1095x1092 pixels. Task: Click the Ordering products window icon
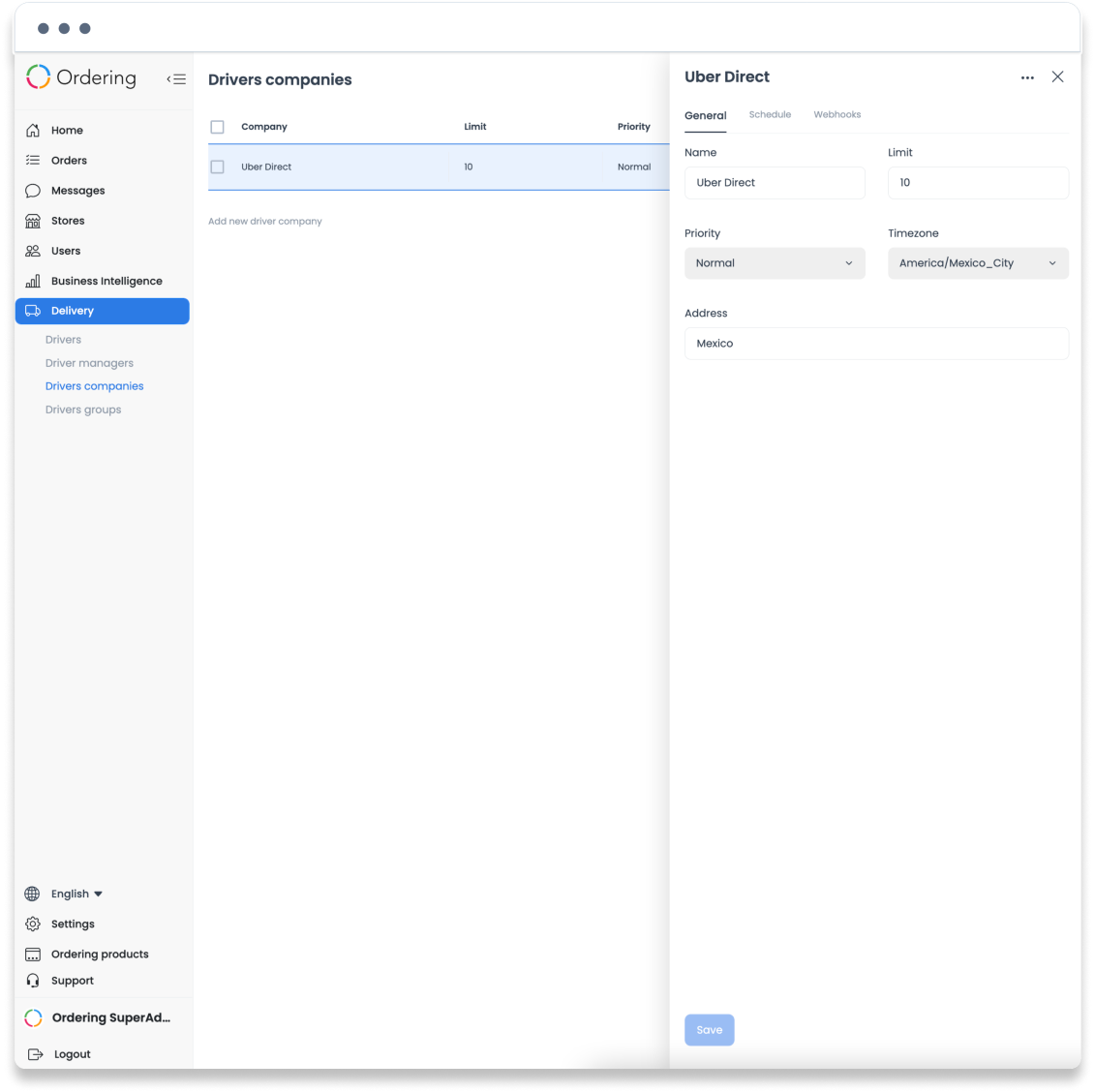[33, 954]
